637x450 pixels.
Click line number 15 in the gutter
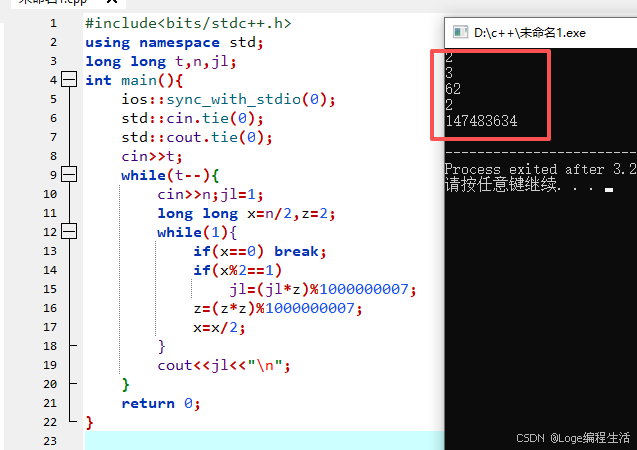pos(50,289)
